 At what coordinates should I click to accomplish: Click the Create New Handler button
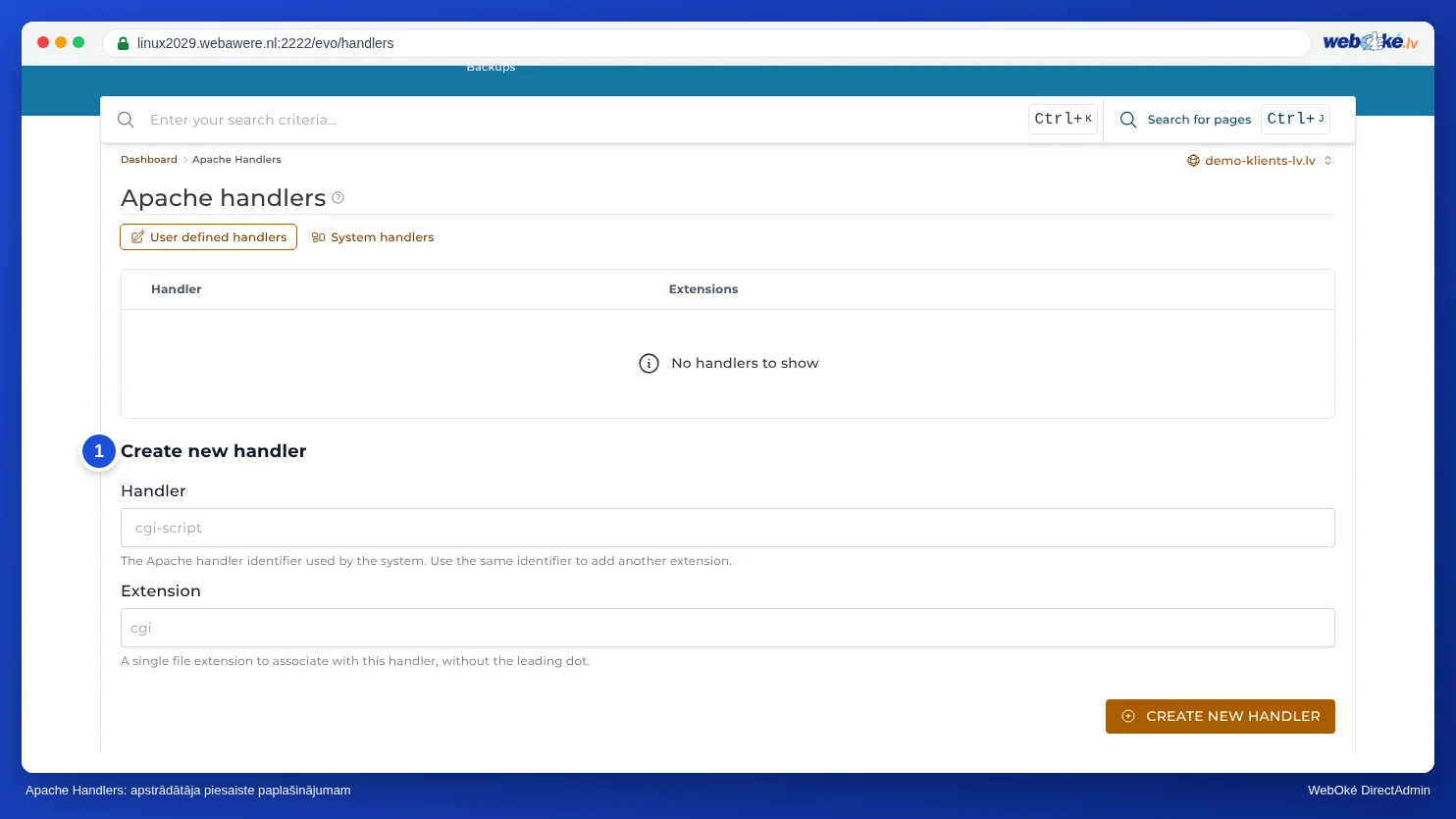point(1220,716)
